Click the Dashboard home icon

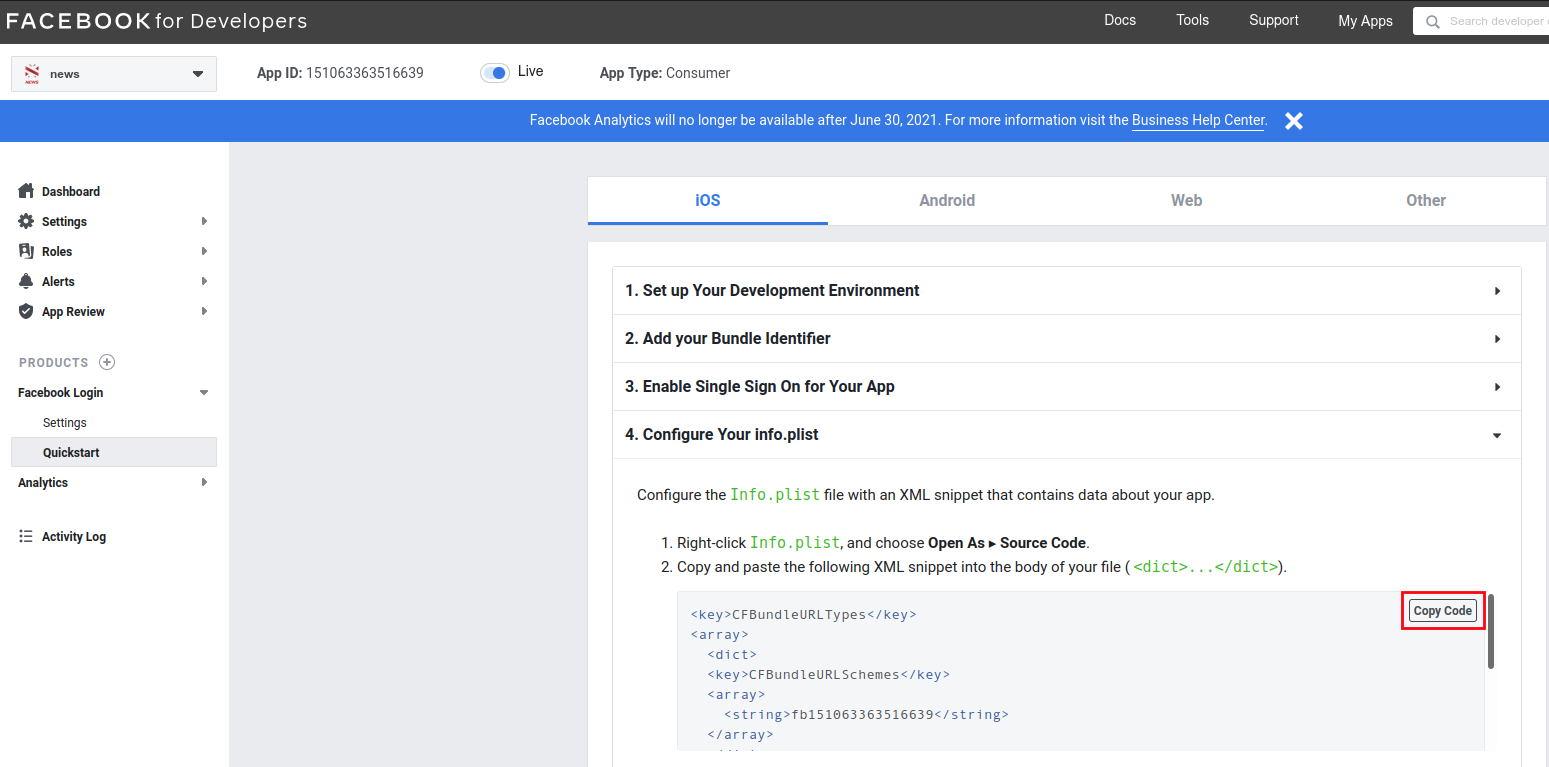(25, 191)
